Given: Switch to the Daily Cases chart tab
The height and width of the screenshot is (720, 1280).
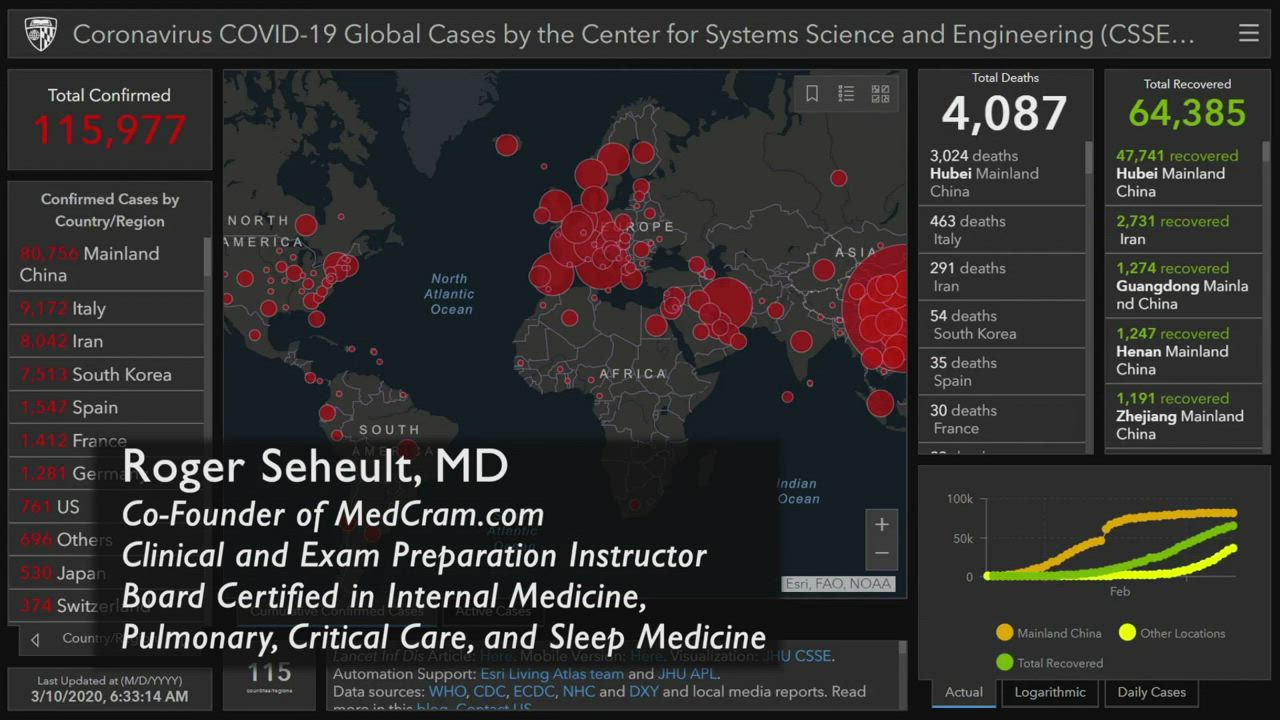Looking at the screenshot, I should click(x=1151, y=692).
